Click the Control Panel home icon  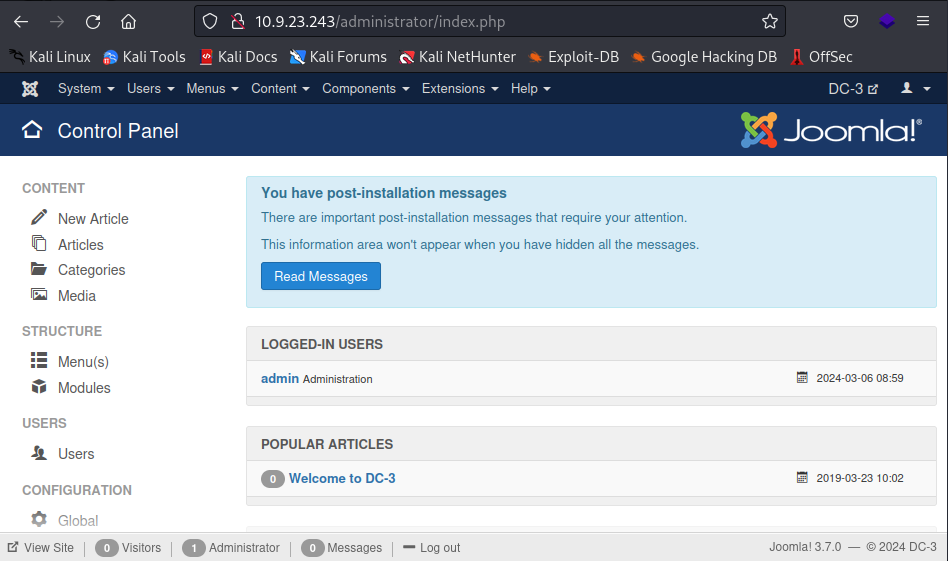[32, 129]
